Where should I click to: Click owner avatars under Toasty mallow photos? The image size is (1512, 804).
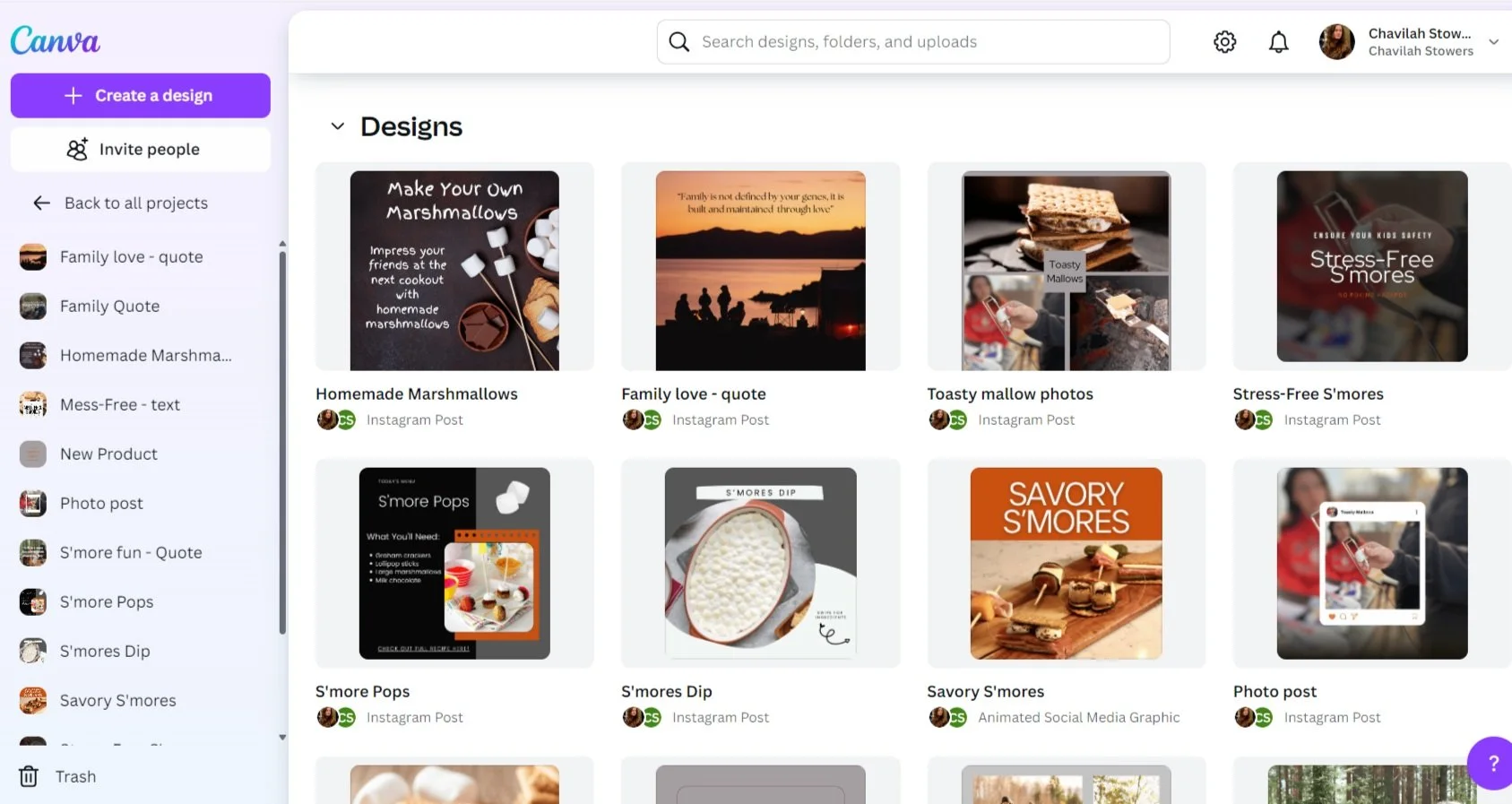(x=947, y=419)
